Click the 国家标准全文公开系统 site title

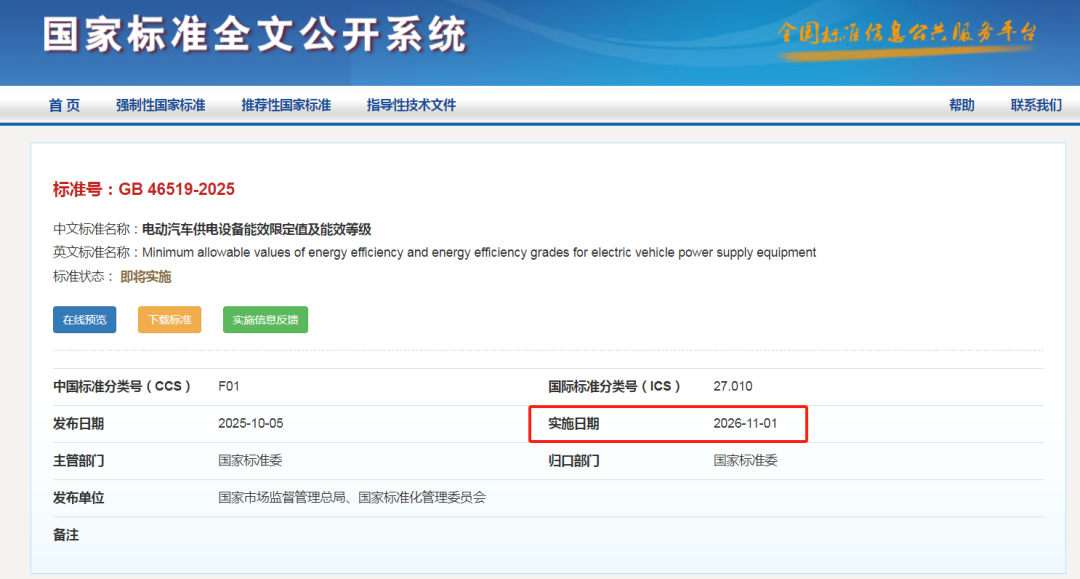pyautogui.click(x=255, y=35)
